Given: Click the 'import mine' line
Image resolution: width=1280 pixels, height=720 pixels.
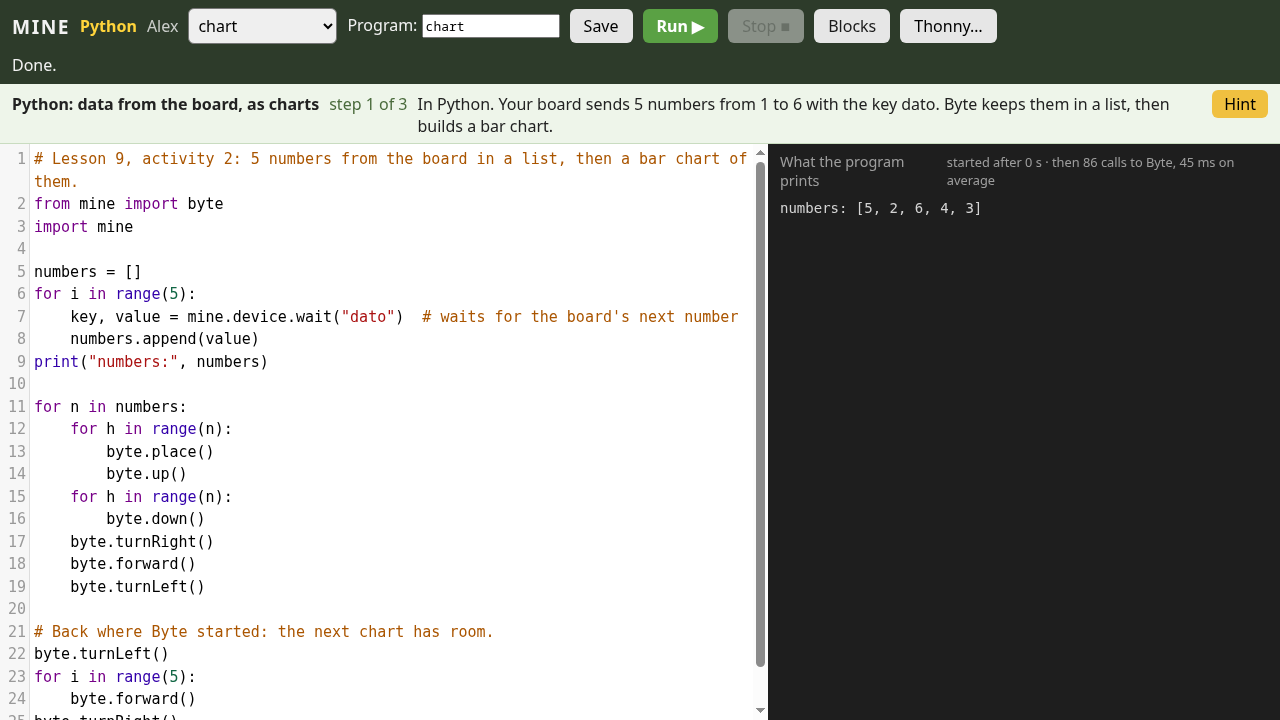Looking at the screenshot, I should [x=84, y=227].
